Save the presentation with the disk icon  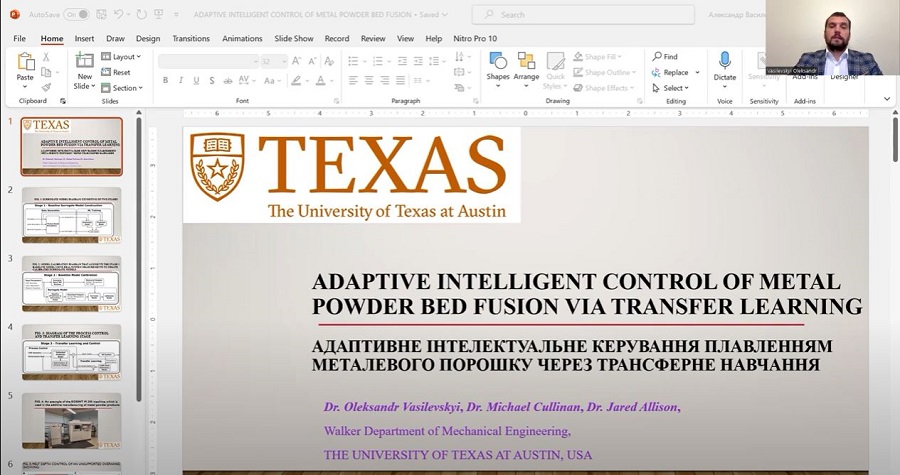coord(101,14)
